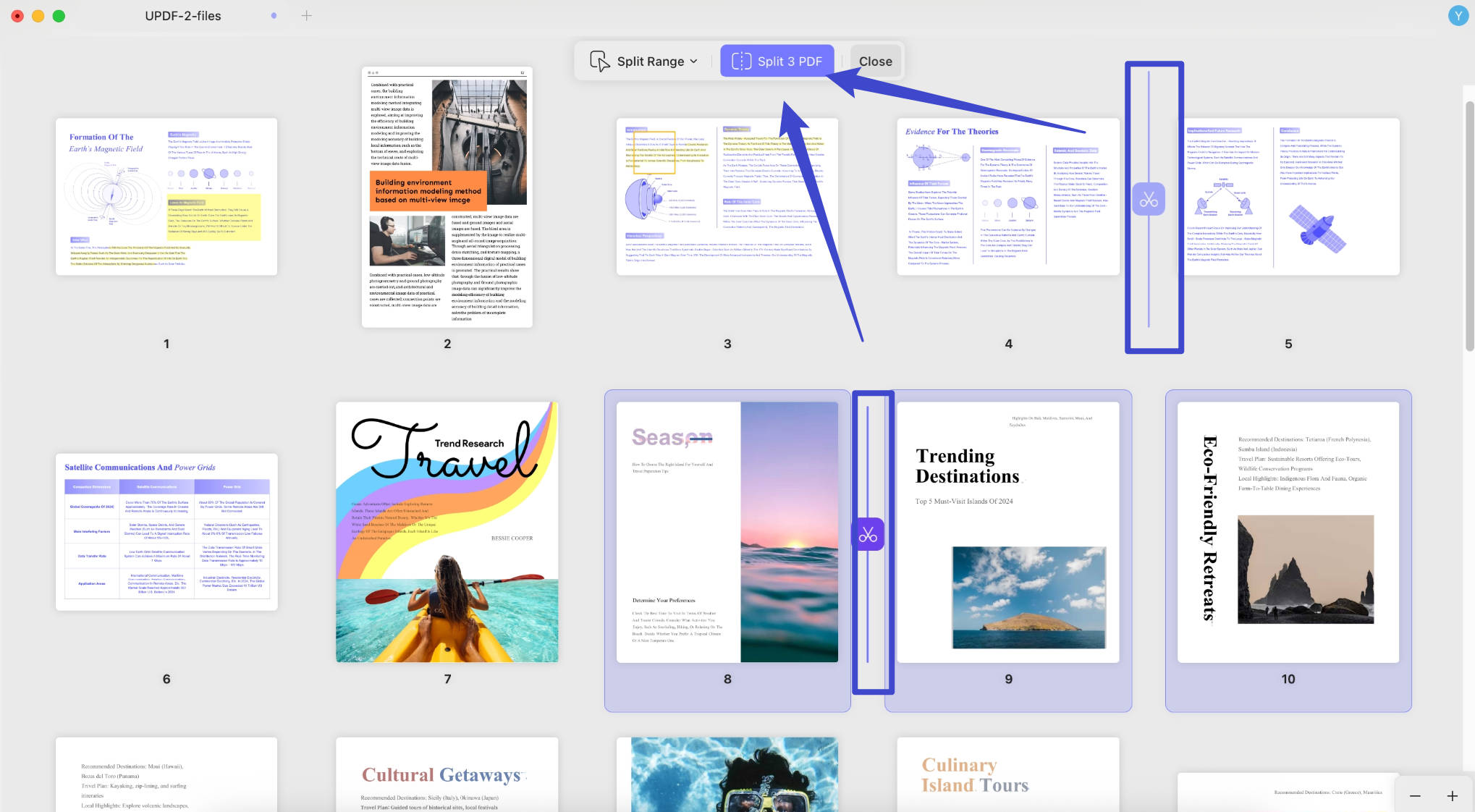Add a new tab with plus icon
1475x812 pixels.
pos(307,15)
